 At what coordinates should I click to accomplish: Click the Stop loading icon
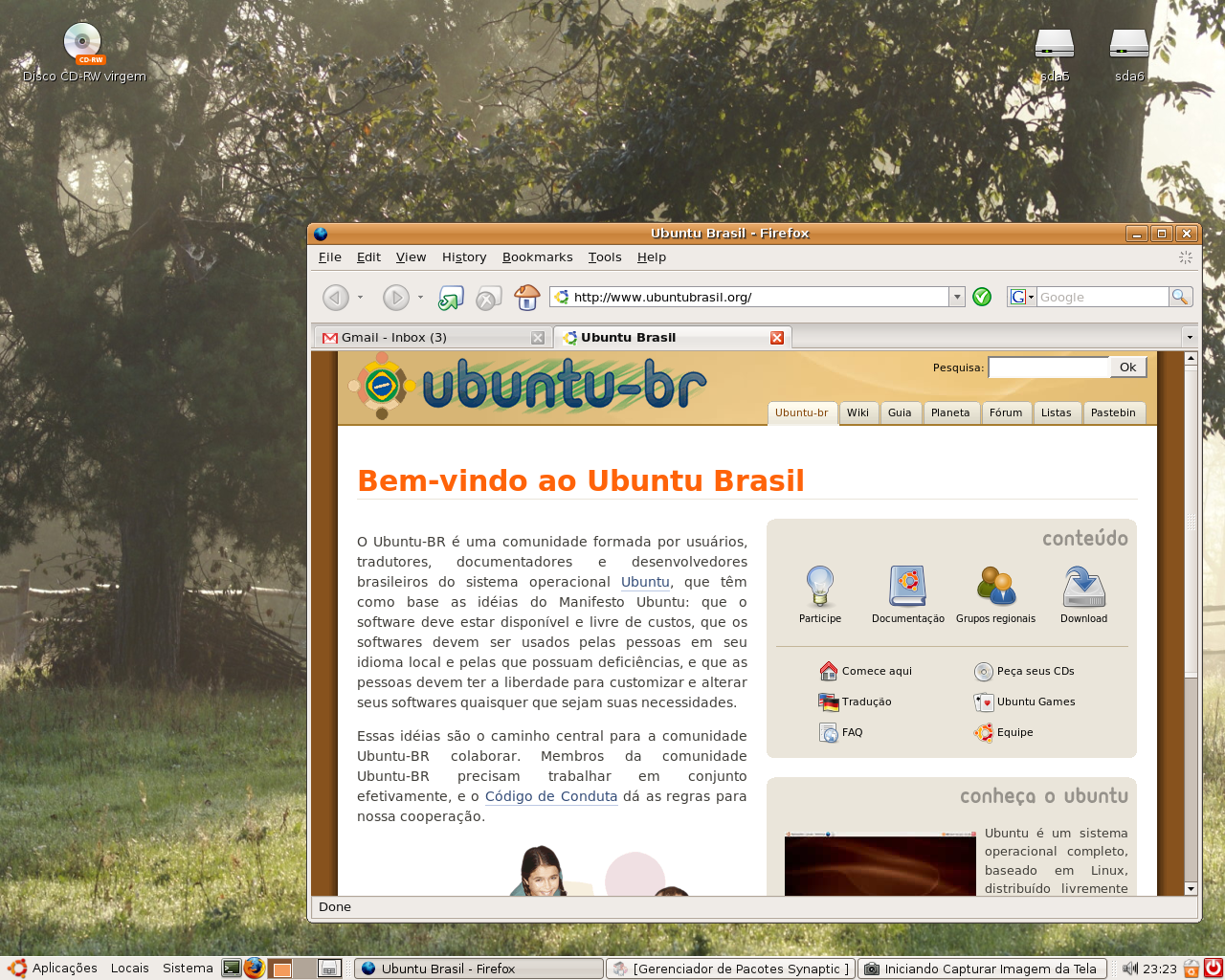pyautogui.click(x=489, y=299)
